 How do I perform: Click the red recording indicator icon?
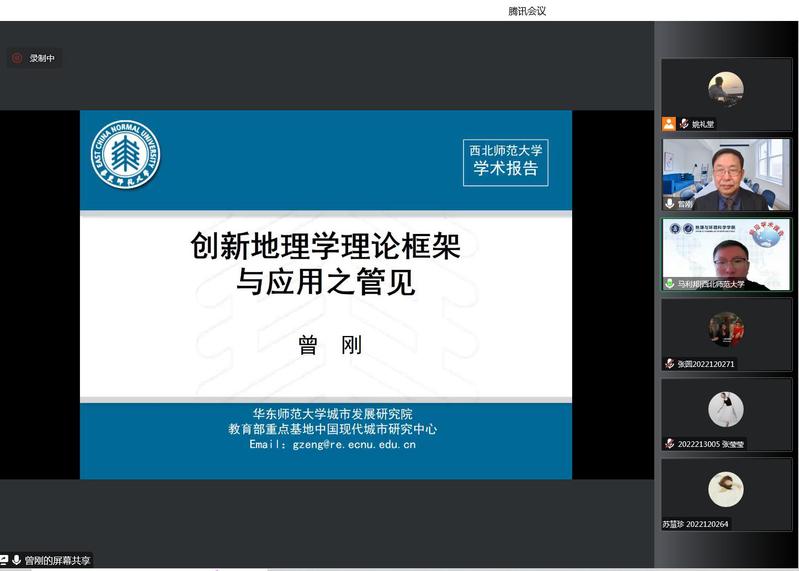tap(17, 58)
